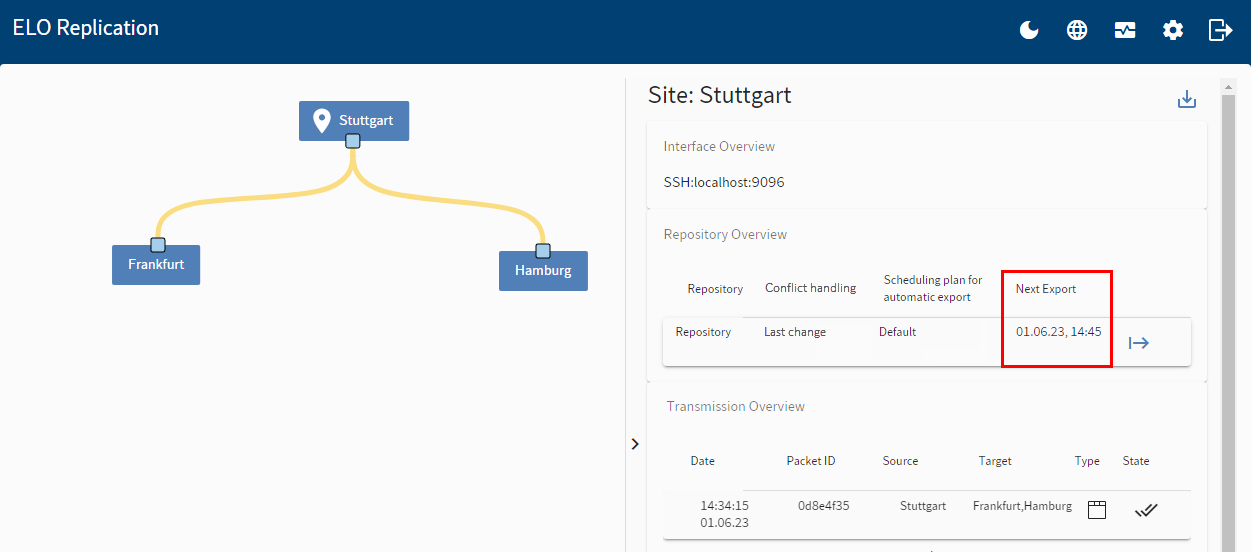Click the Next Export column header
Viewport: 1251px width, 552px height.
(1046, 289)
